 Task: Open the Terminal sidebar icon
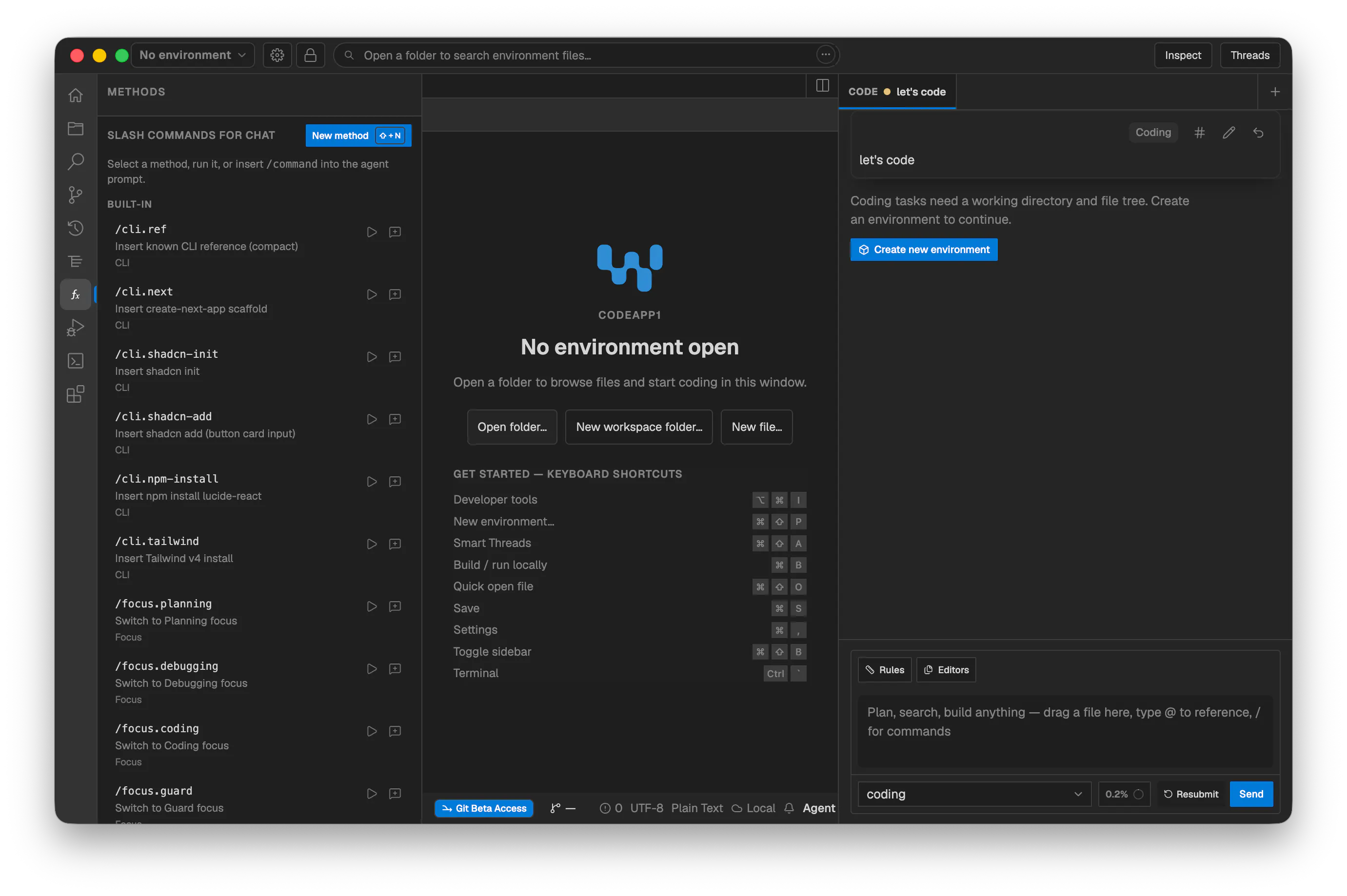[x=76, y=361]
